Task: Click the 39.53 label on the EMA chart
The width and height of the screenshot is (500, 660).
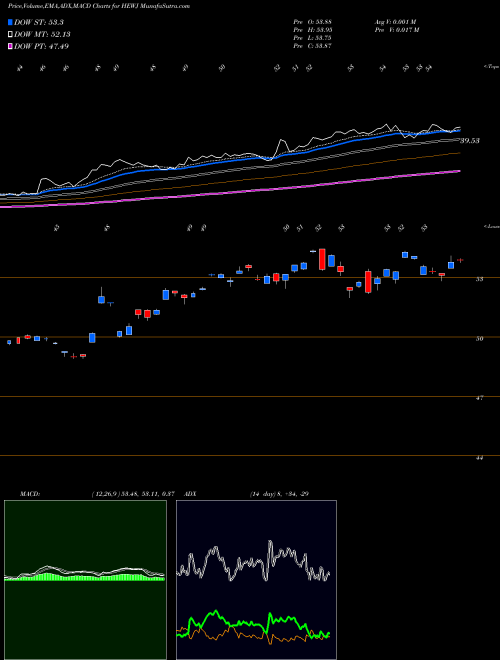Action: (470, 141)
